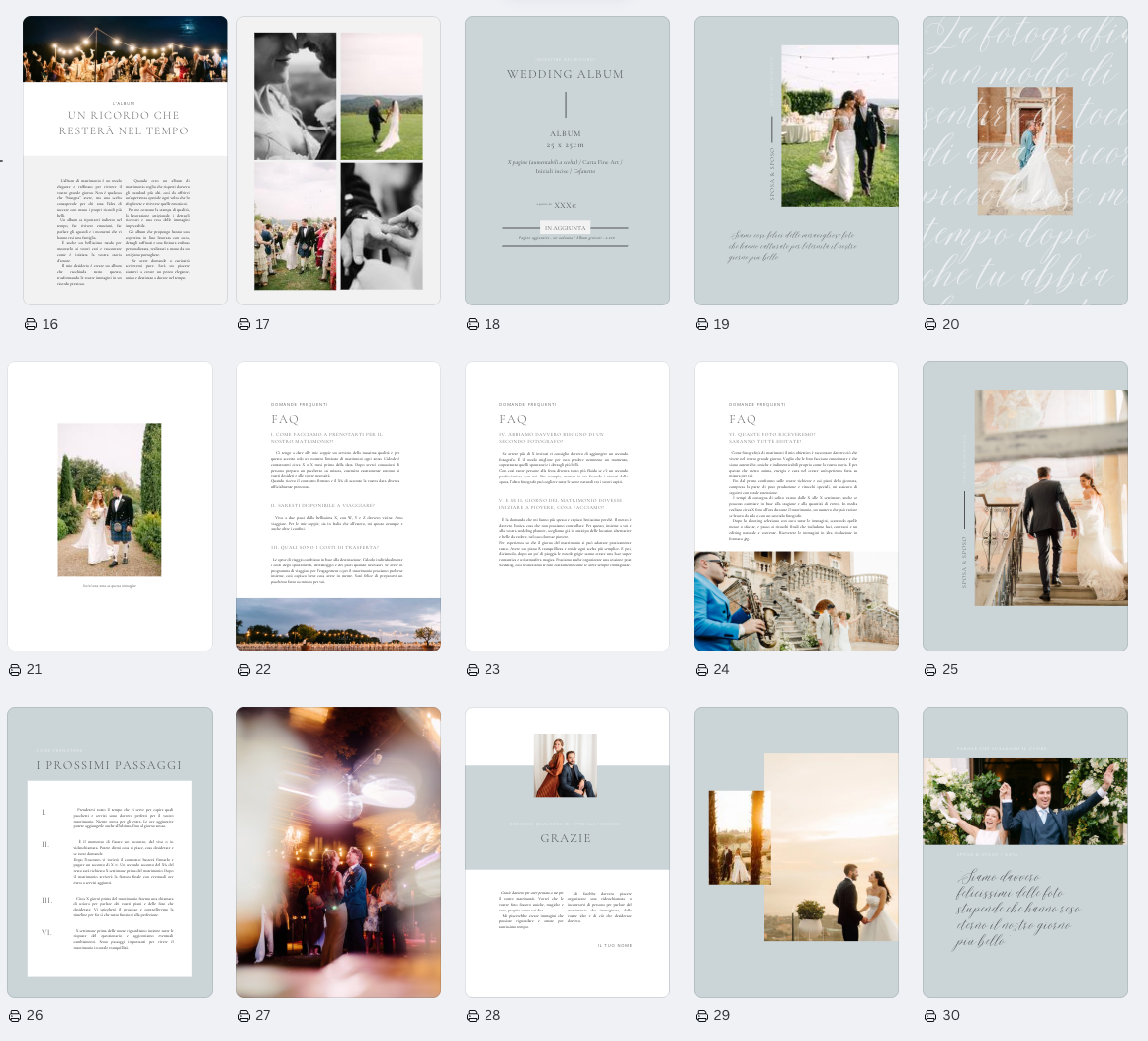
Task: Open the Wedding Album pricing page thumbnail
Action: click(567, 160)
